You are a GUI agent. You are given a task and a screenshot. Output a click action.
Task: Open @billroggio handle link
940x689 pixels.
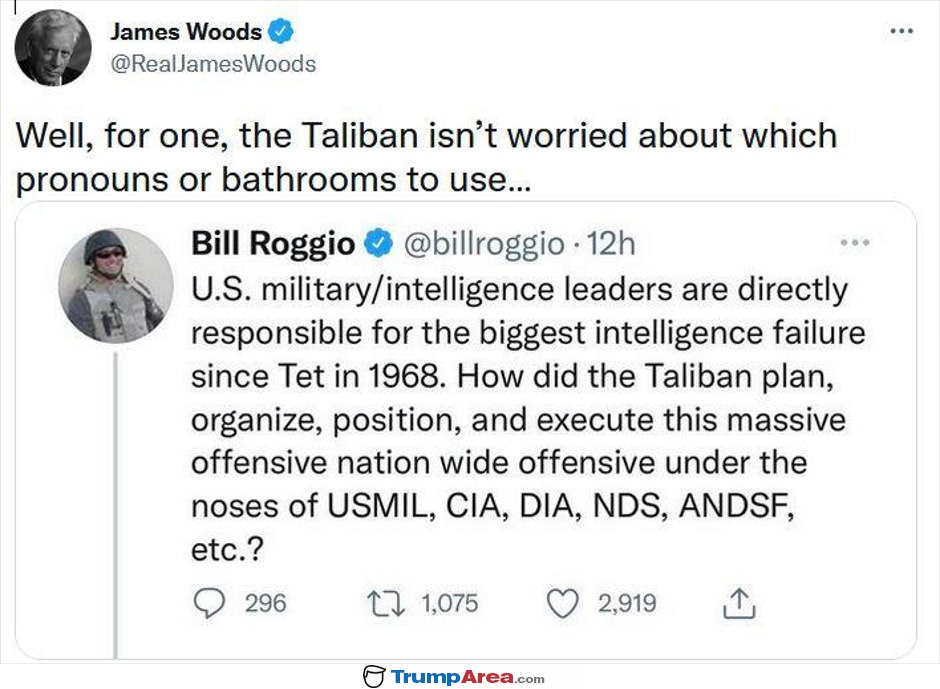pos(484,244)
